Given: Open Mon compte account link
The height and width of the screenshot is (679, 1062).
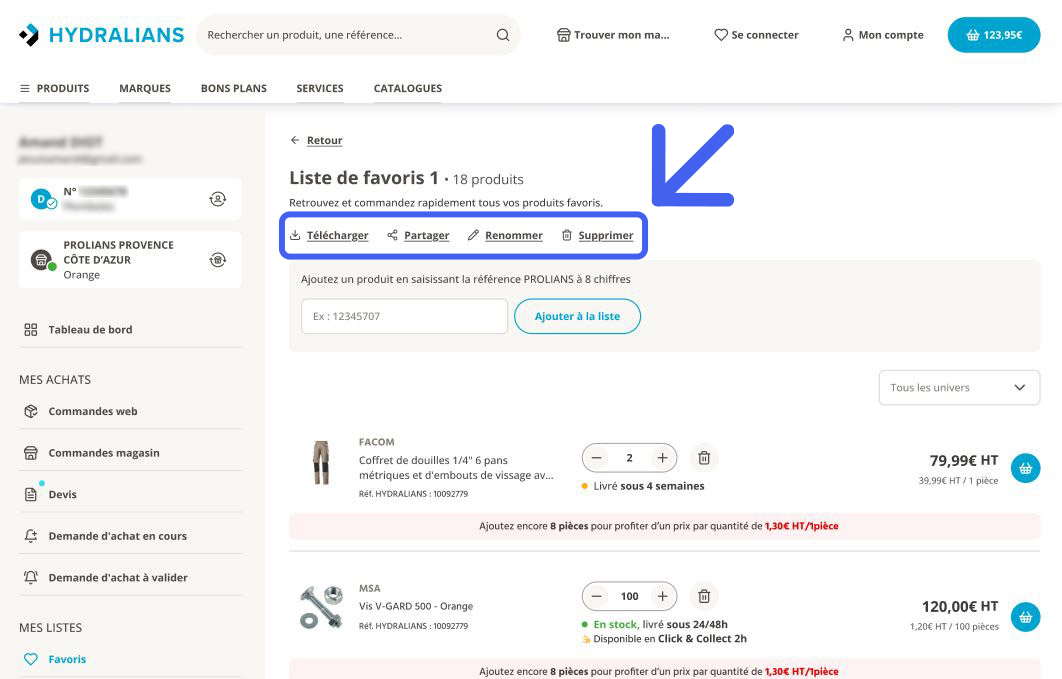Looking at the screenshot, I should pos(883,35).
